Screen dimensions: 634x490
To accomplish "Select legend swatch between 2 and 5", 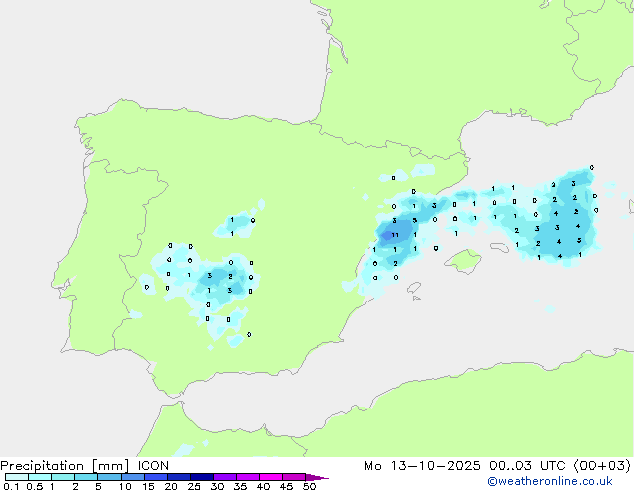I will (x=86, y=477).
